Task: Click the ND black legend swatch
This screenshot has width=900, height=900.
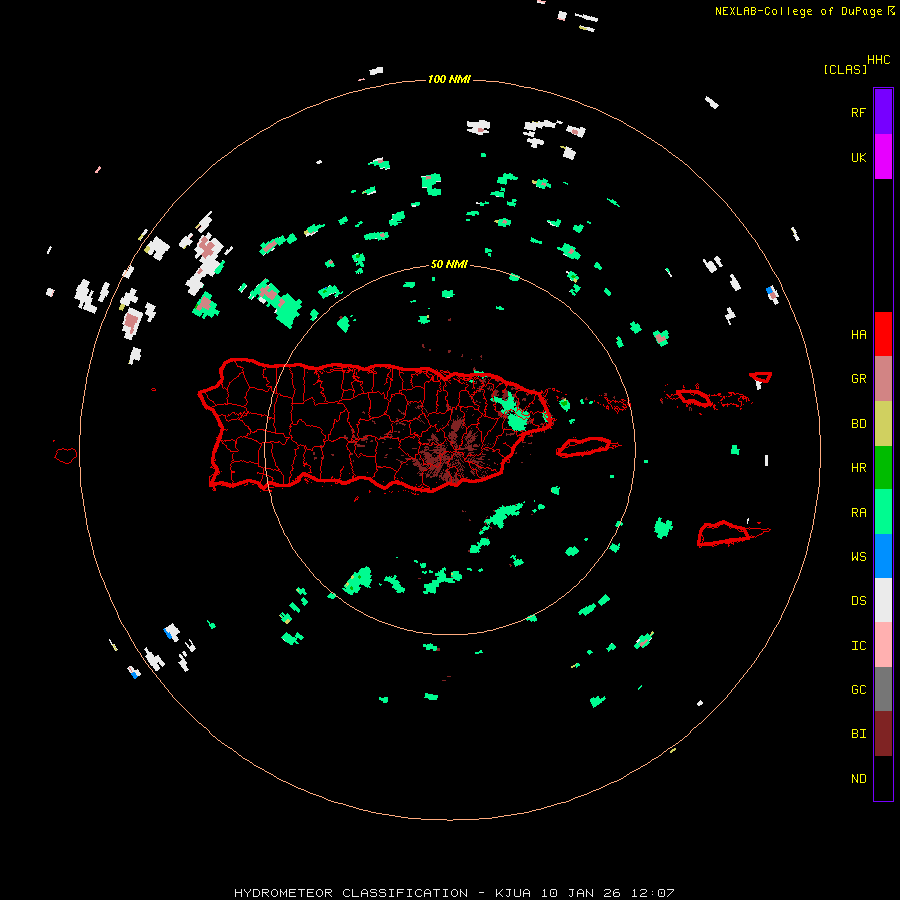Action: (x=883, y=778)
